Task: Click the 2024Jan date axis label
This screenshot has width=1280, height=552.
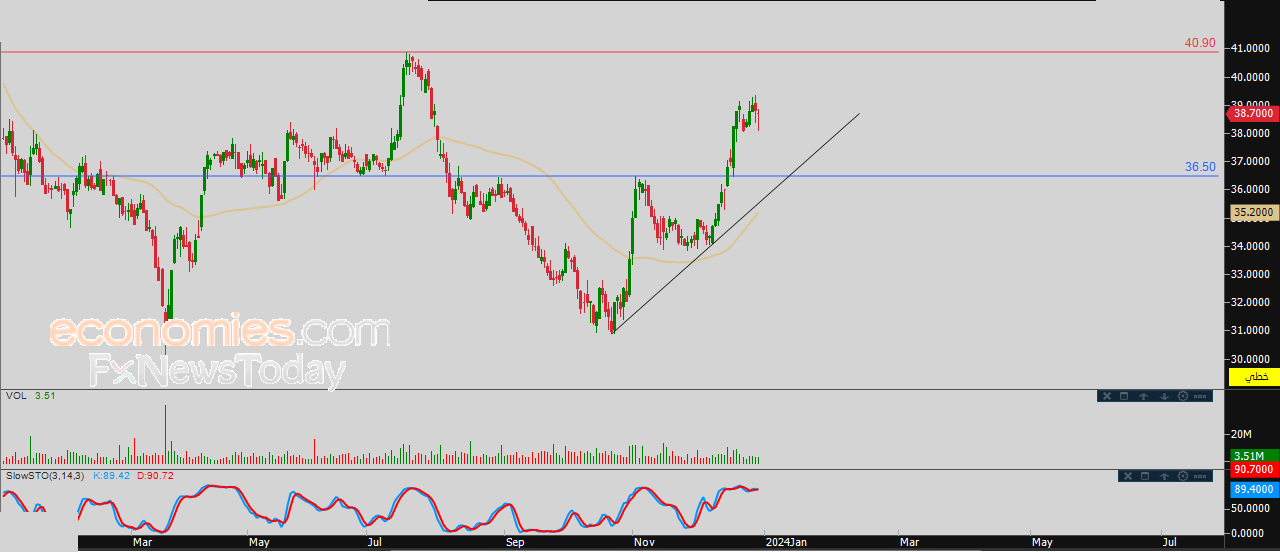Action: tap(785, 543)
